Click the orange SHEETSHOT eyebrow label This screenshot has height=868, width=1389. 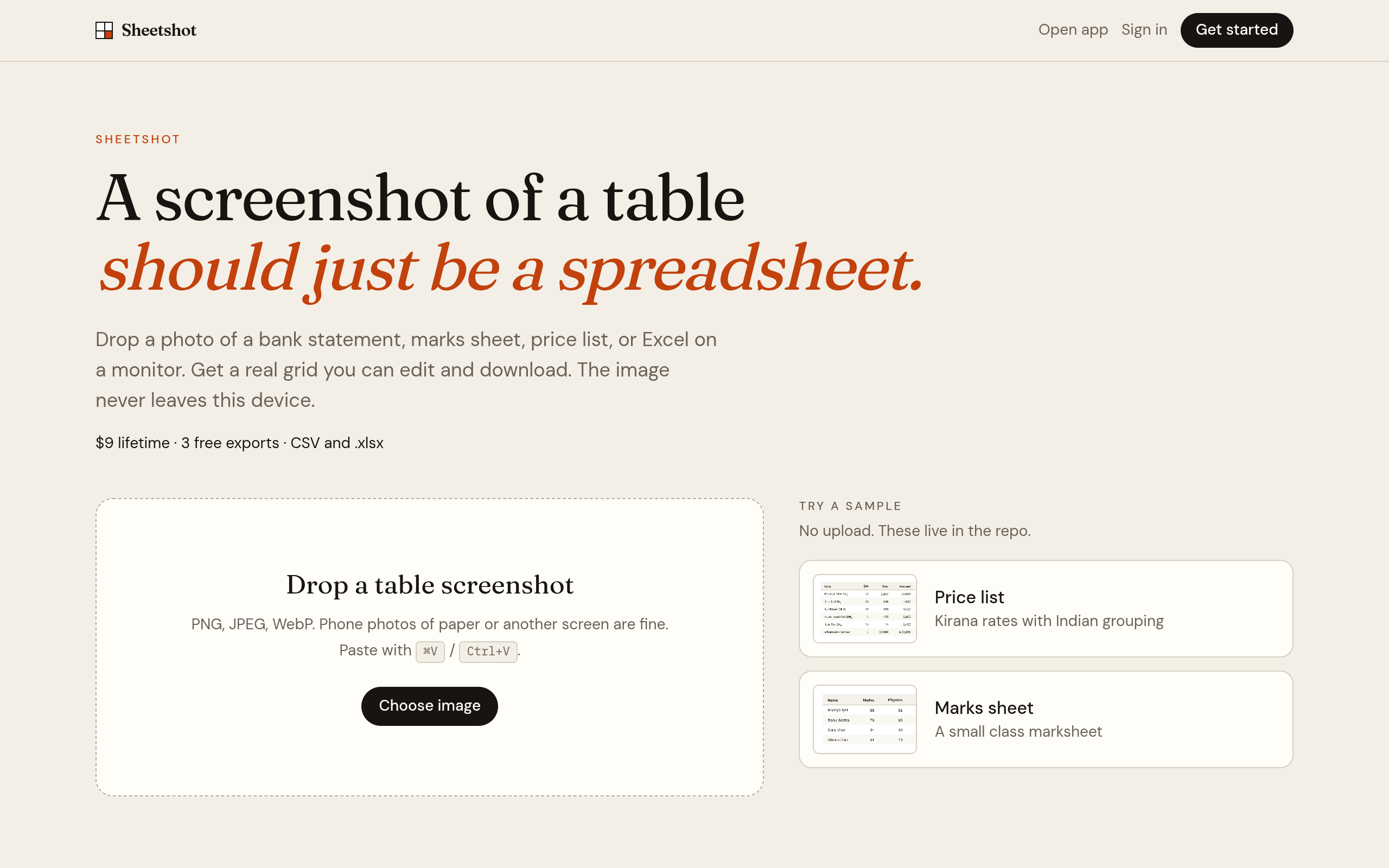(138, 139)
